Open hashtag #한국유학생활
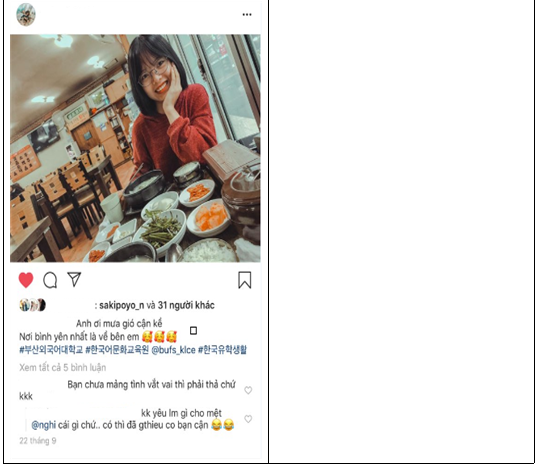Viewport: 540px width, 467px height. [222, 350]
